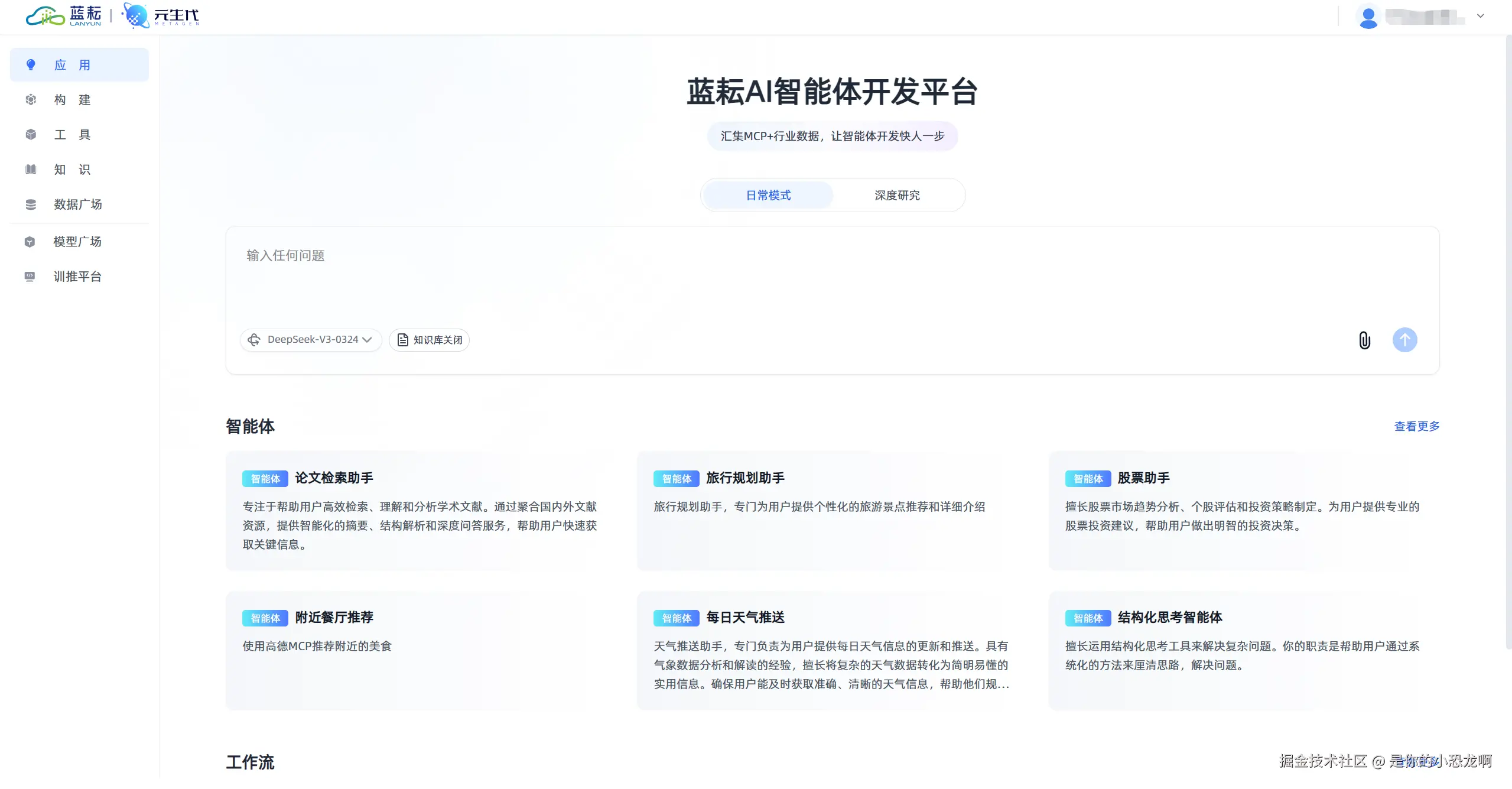The image size is (1512, 789).
Task: Switch to 深度研究 mode
Action: [897, 195]
